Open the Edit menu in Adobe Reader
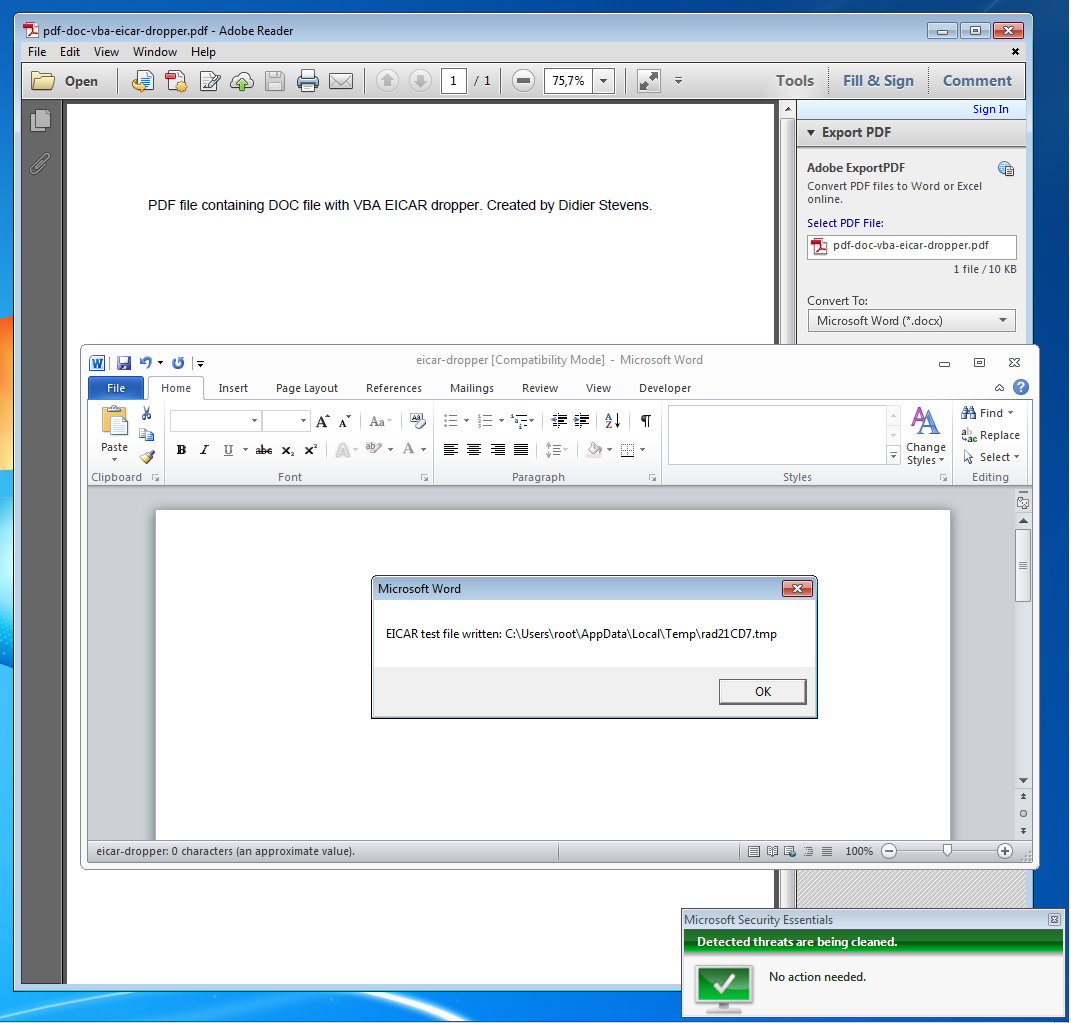This screenshot has height=1023, width=1071. click(x=70, y=52)
